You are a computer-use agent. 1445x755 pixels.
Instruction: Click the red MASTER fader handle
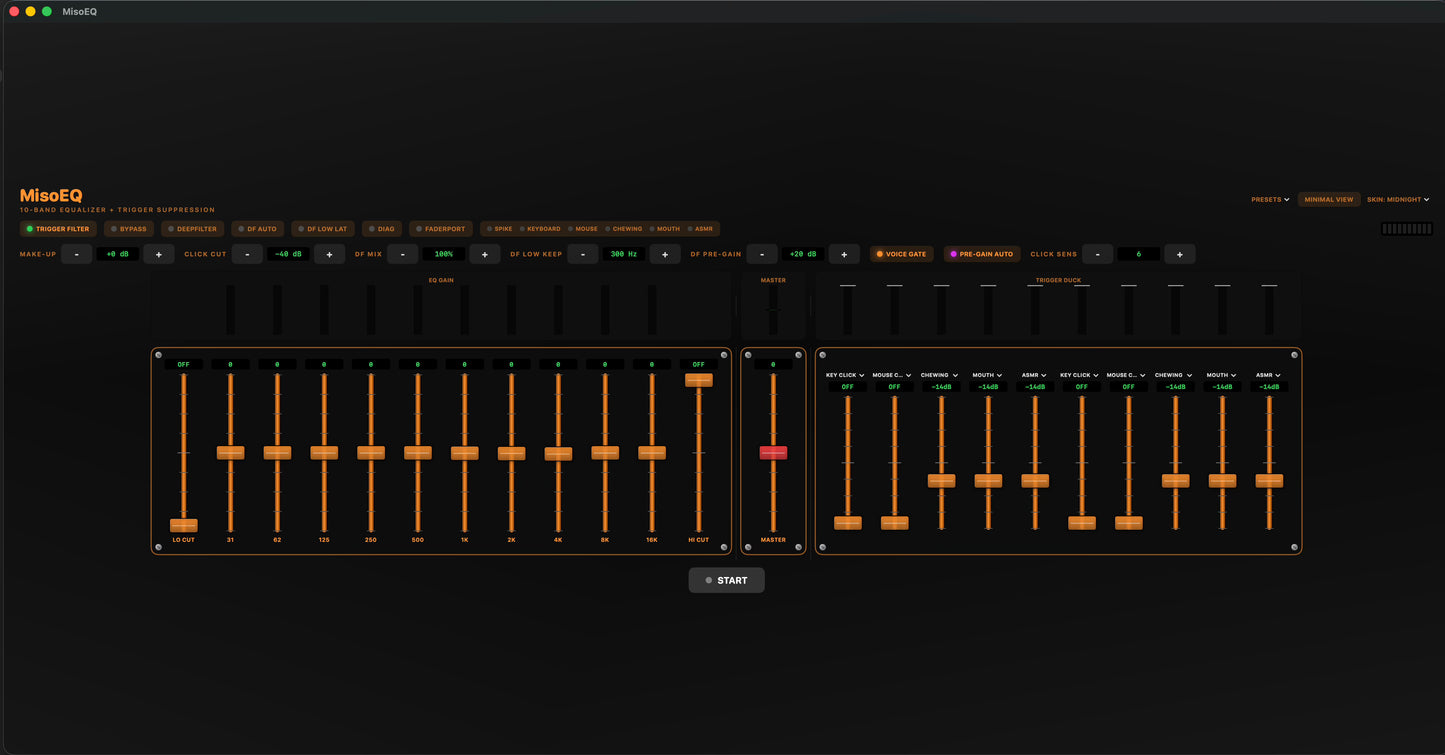[x=773, y=452]
